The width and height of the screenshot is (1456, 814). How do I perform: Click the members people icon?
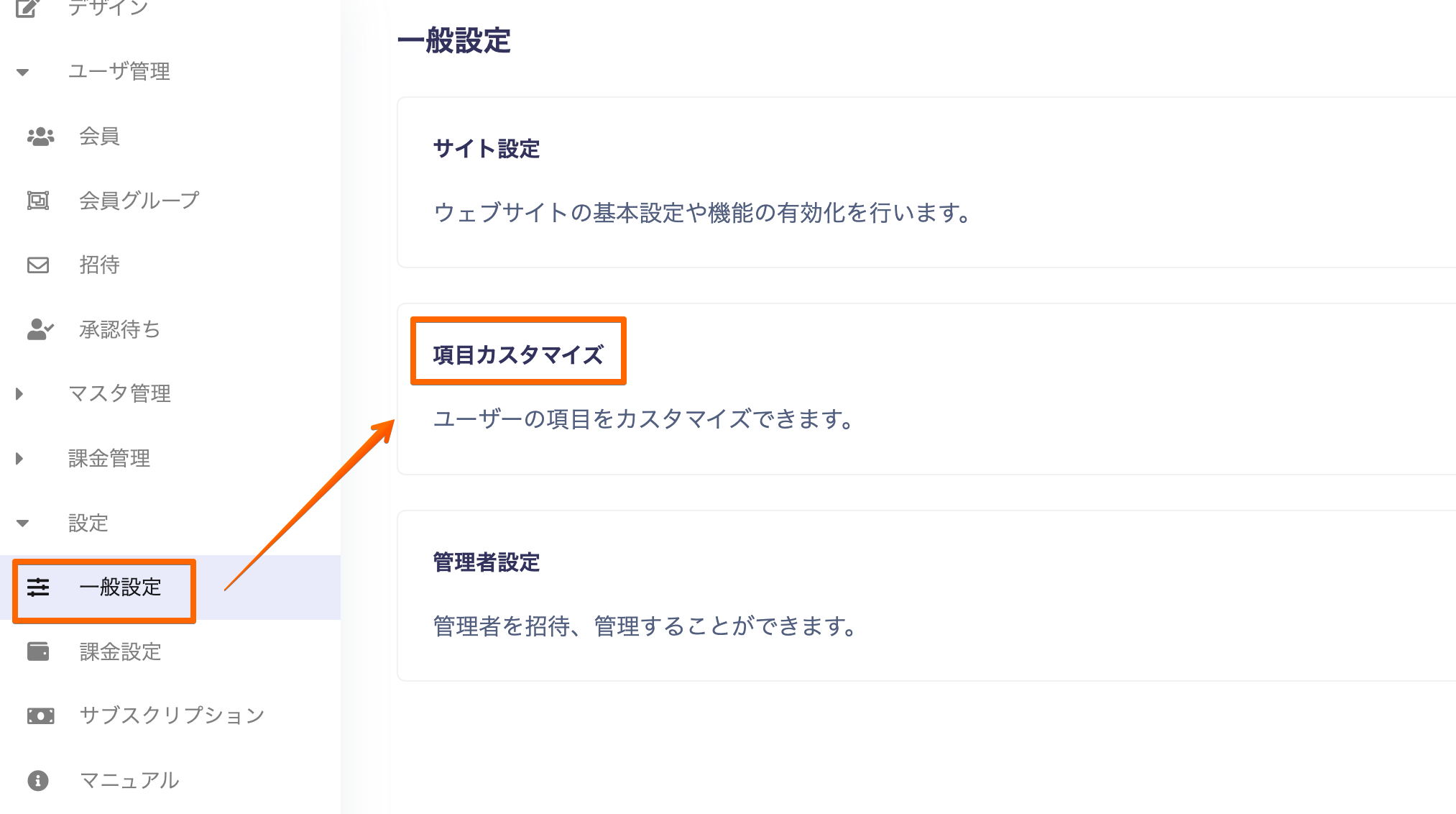coord(40,136)
